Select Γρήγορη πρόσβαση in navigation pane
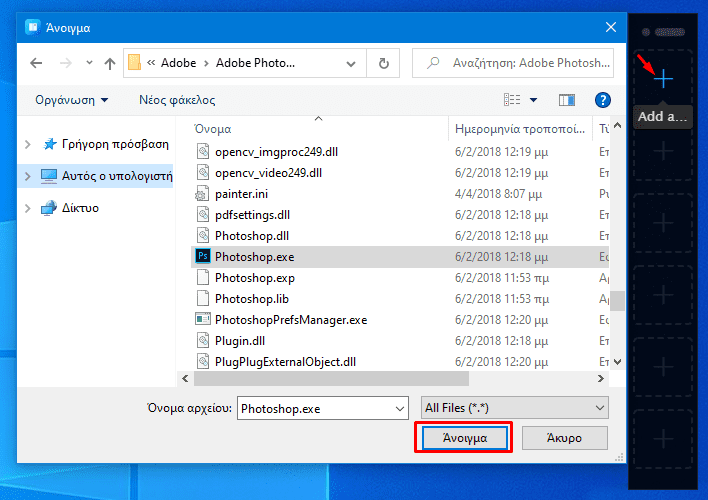Screen dimensions: 708x500 click(115, 144)
